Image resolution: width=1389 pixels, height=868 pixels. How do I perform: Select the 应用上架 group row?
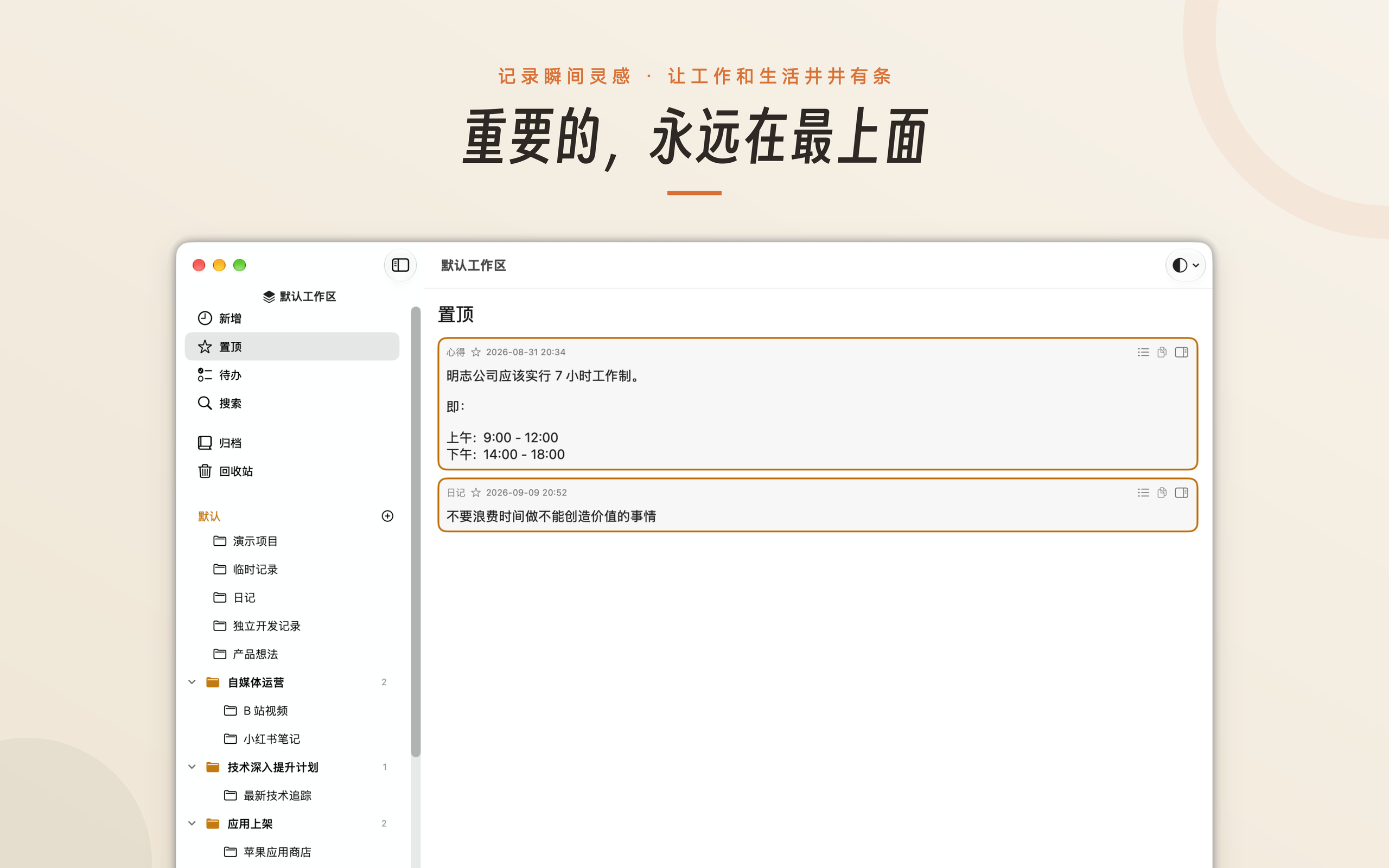292,823
